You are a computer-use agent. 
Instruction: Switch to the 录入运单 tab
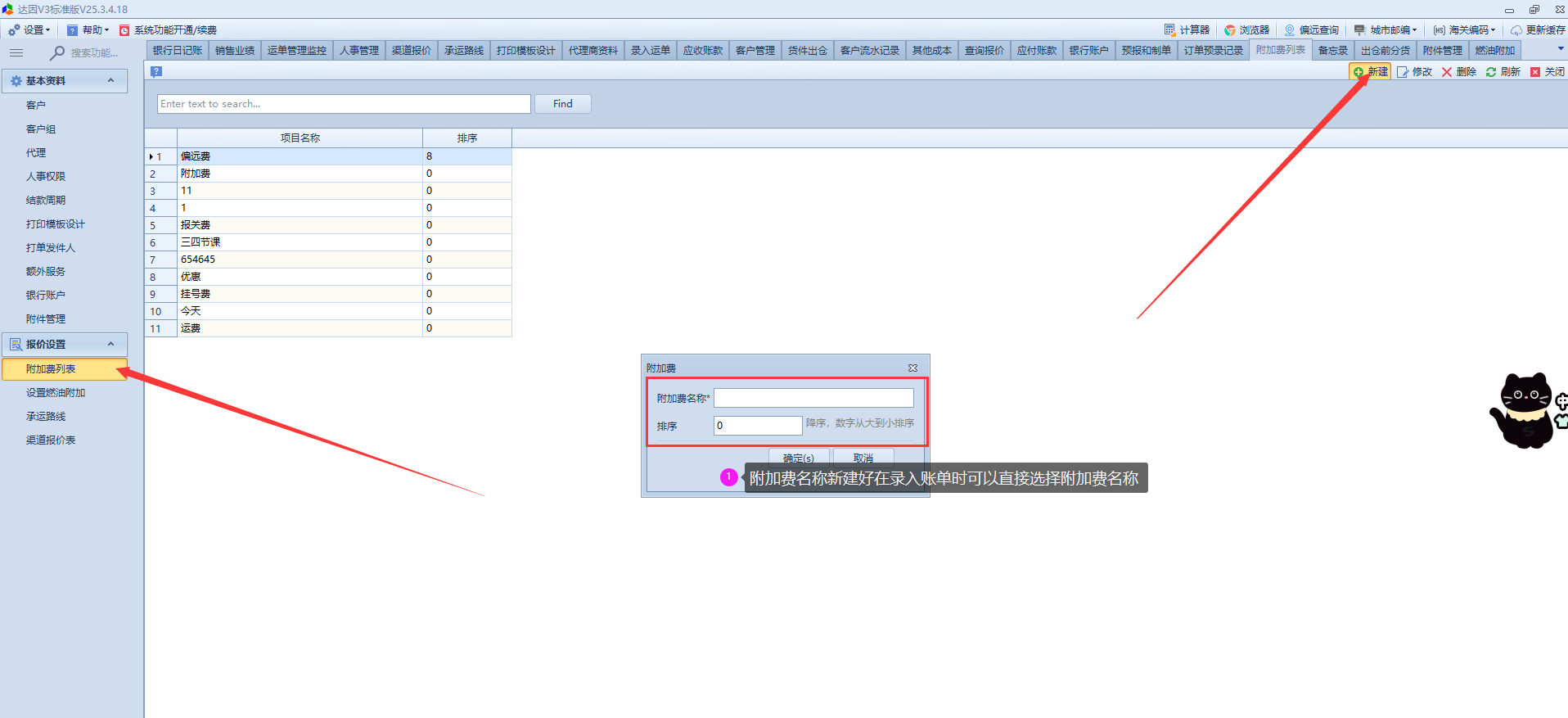pos(650,51)
